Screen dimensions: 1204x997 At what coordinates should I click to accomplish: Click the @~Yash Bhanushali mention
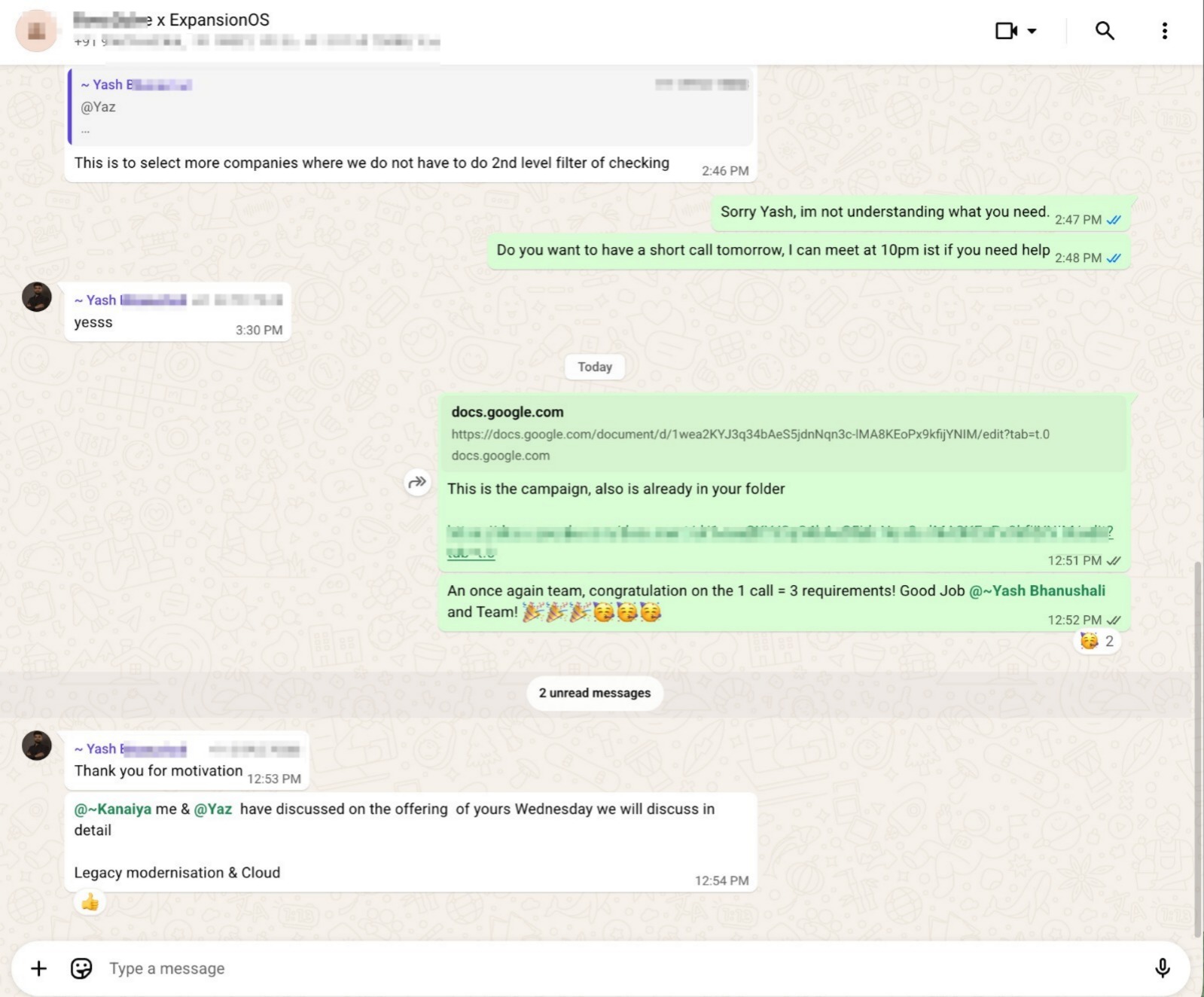click(1037, 590)
